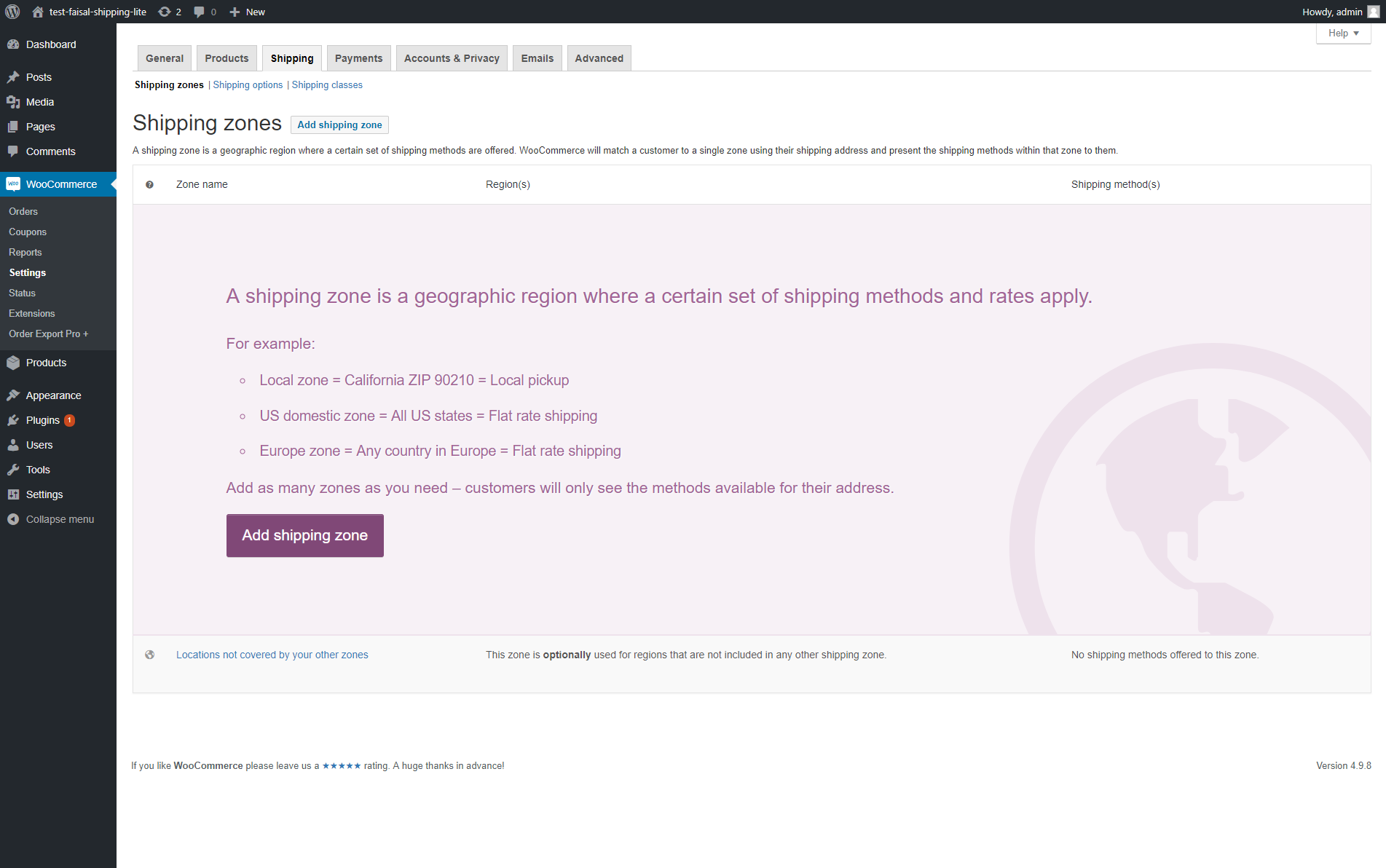Switch to the Emails tab
Image resolution: width=1386 pixels, height=868 pixels.
tap(538, 58)
